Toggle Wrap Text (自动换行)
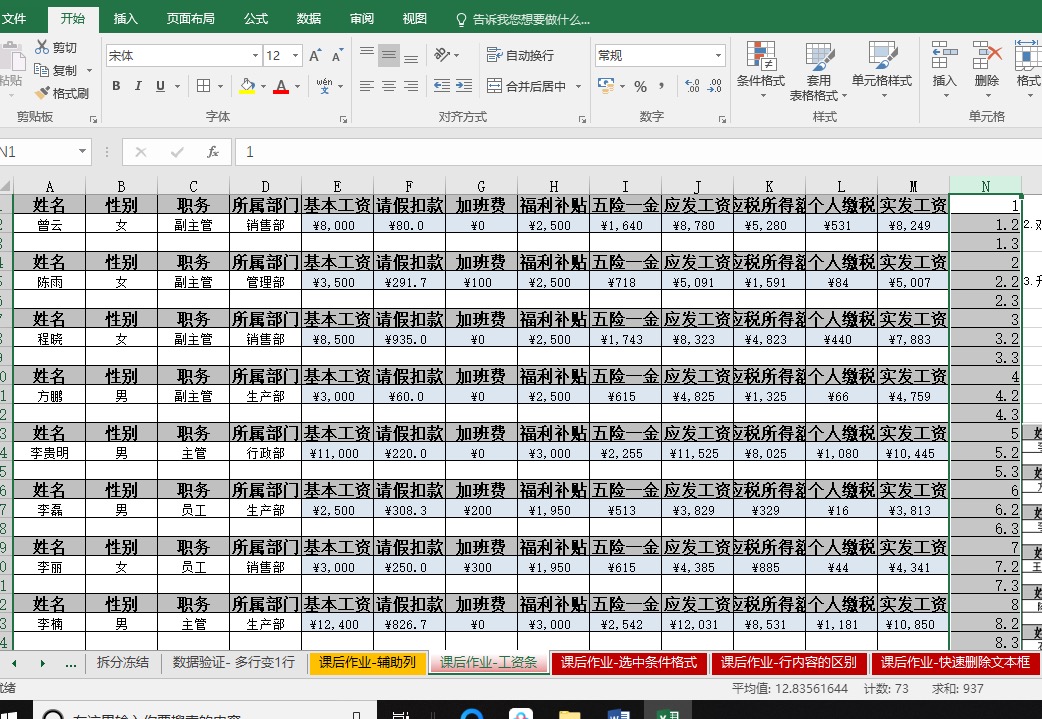Screen dimensions: 1042x719 click(x=520, y=56)
